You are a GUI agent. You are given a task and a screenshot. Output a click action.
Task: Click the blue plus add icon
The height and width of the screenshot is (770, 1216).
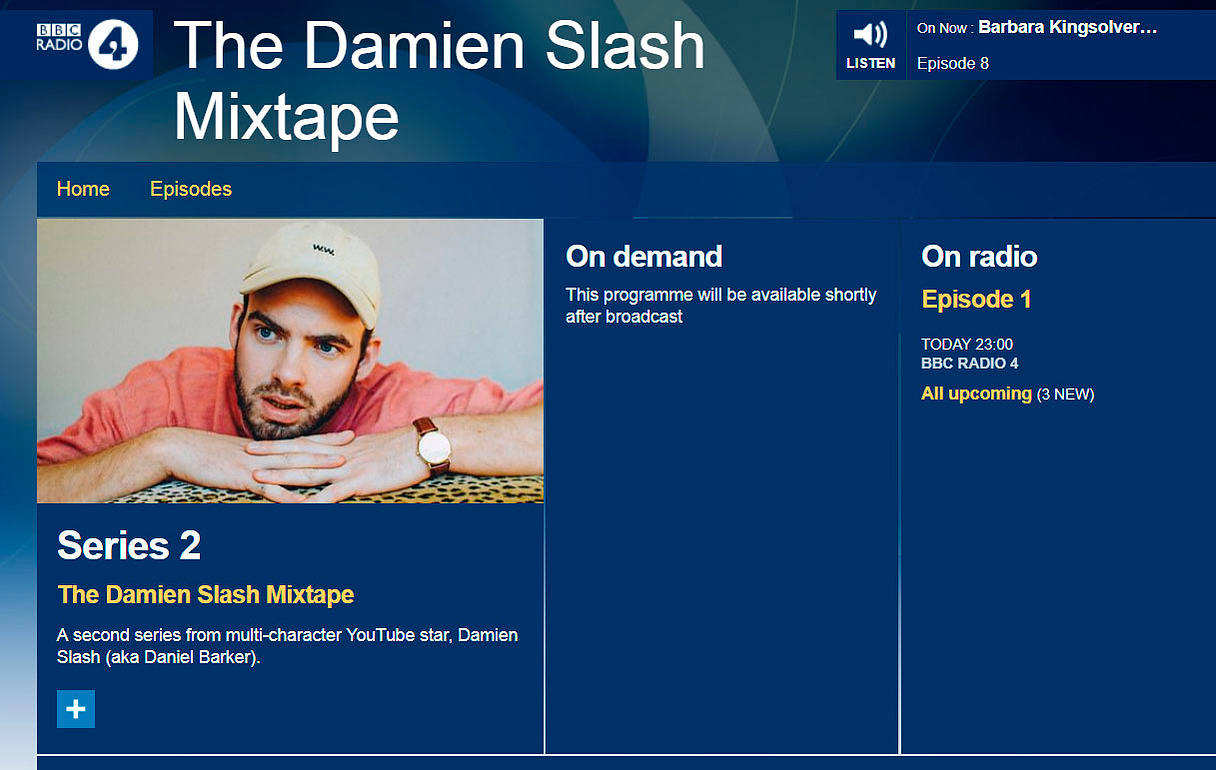76,709
